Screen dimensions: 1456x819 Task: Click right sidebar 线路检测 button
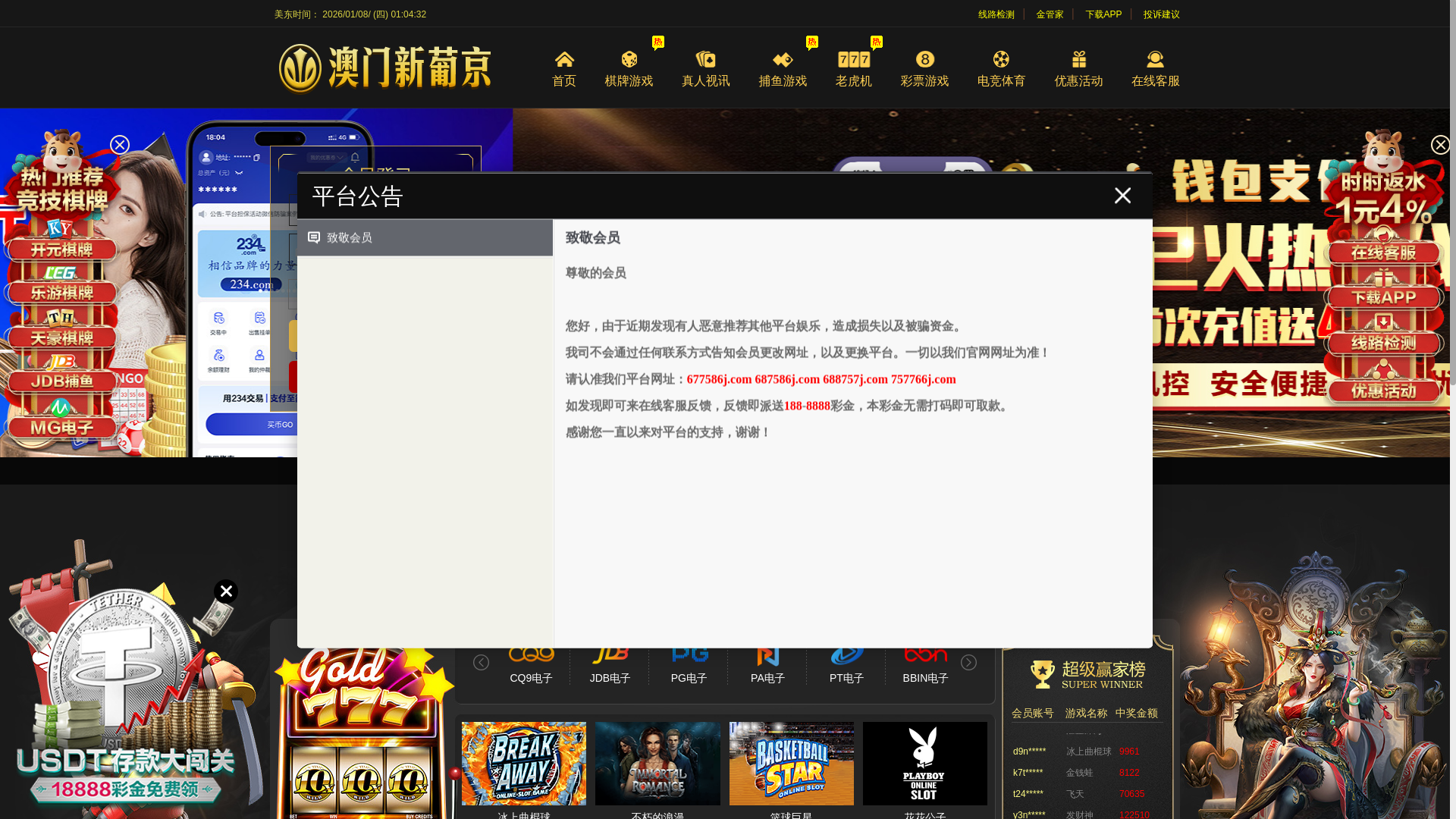pos(1383,343)
